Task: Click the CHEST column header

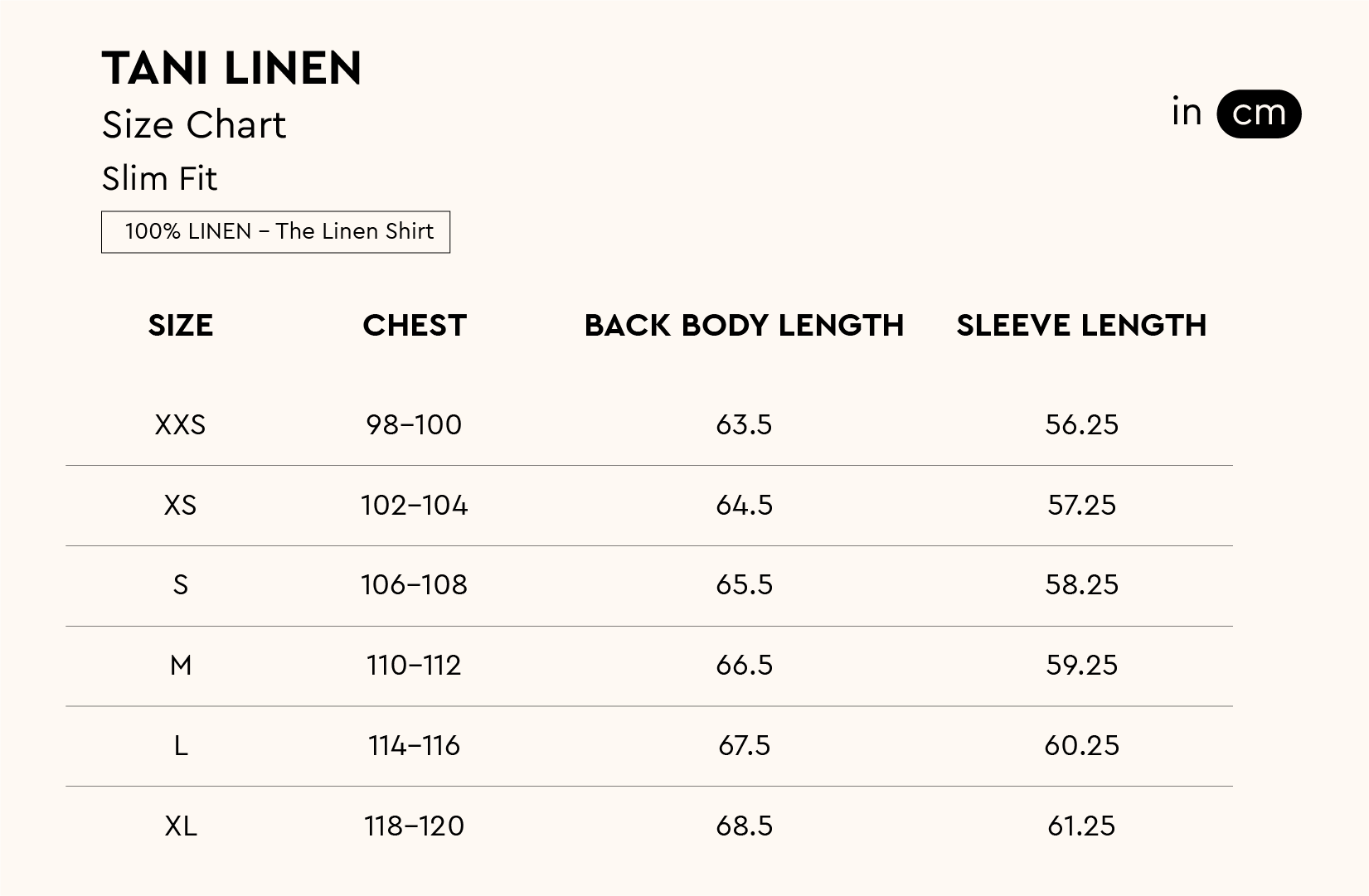Action: [x=415, y=326]
